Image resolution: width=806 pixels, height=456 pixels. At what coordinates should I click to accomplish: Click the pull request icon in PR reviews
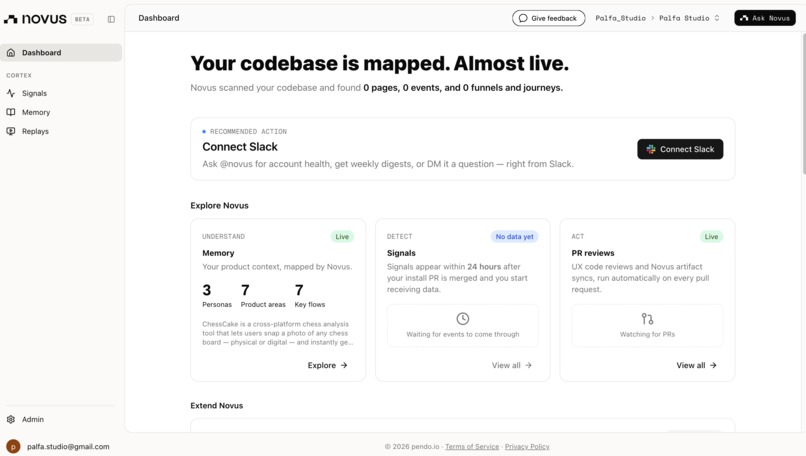tap(647, 319)
